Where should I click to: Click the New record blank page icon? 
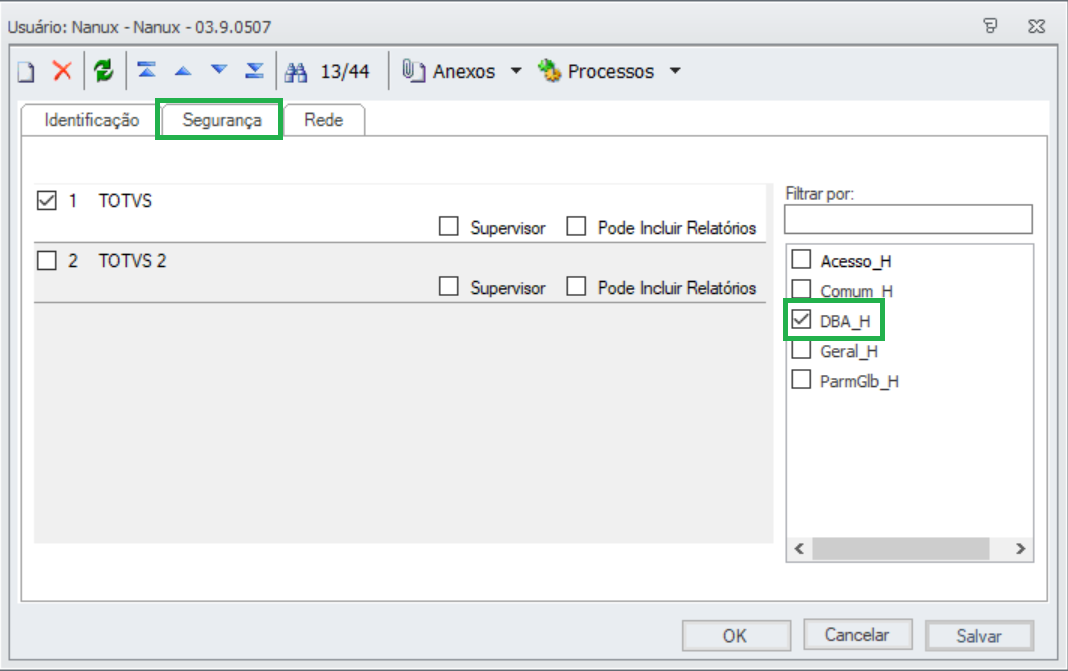[27, 72]
